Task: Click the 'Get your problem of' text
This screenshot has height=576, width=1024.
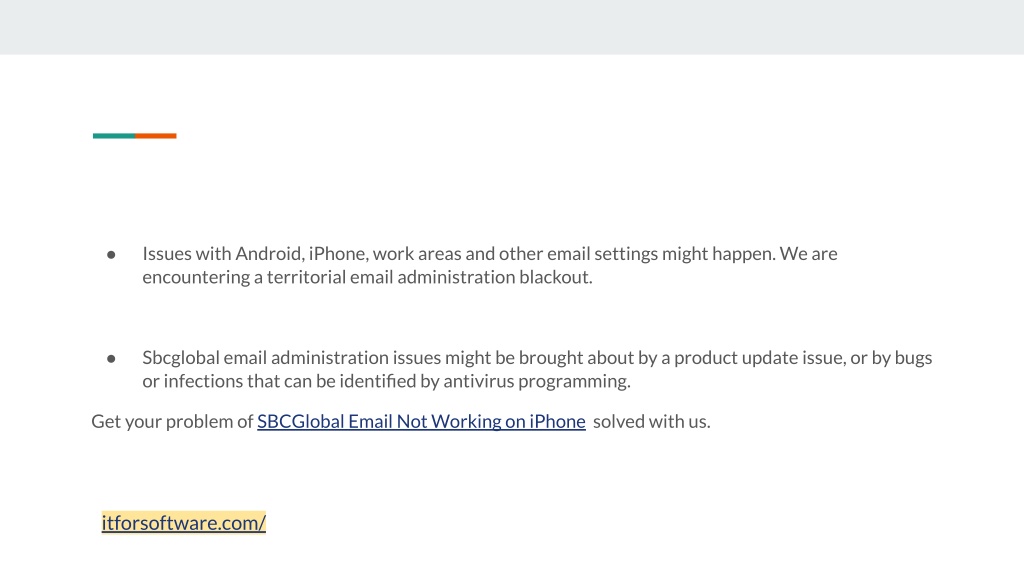Action: click(172, 421)
